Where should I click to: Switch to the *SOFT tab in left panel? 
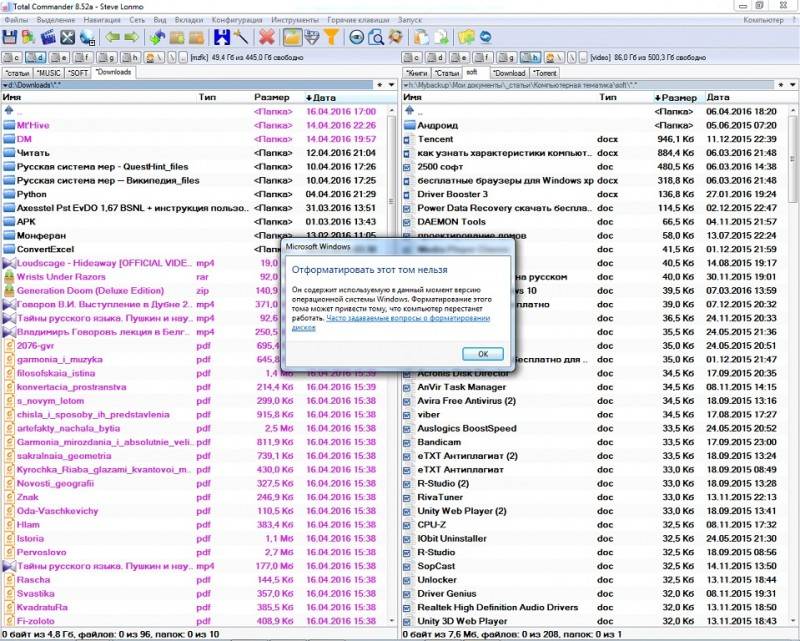(x=78, y=73)
